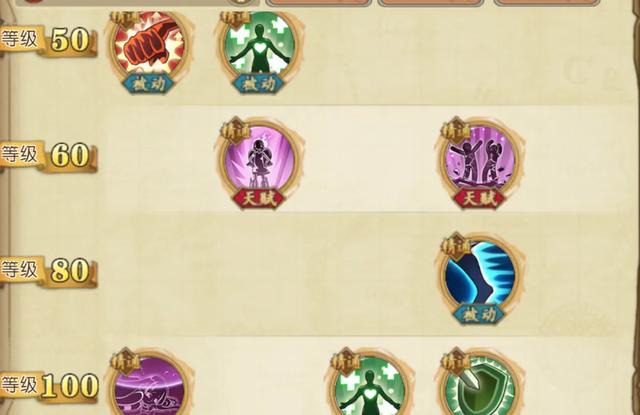Select the 等级 50 row label

pyautogui.click(x=48, y=40)
